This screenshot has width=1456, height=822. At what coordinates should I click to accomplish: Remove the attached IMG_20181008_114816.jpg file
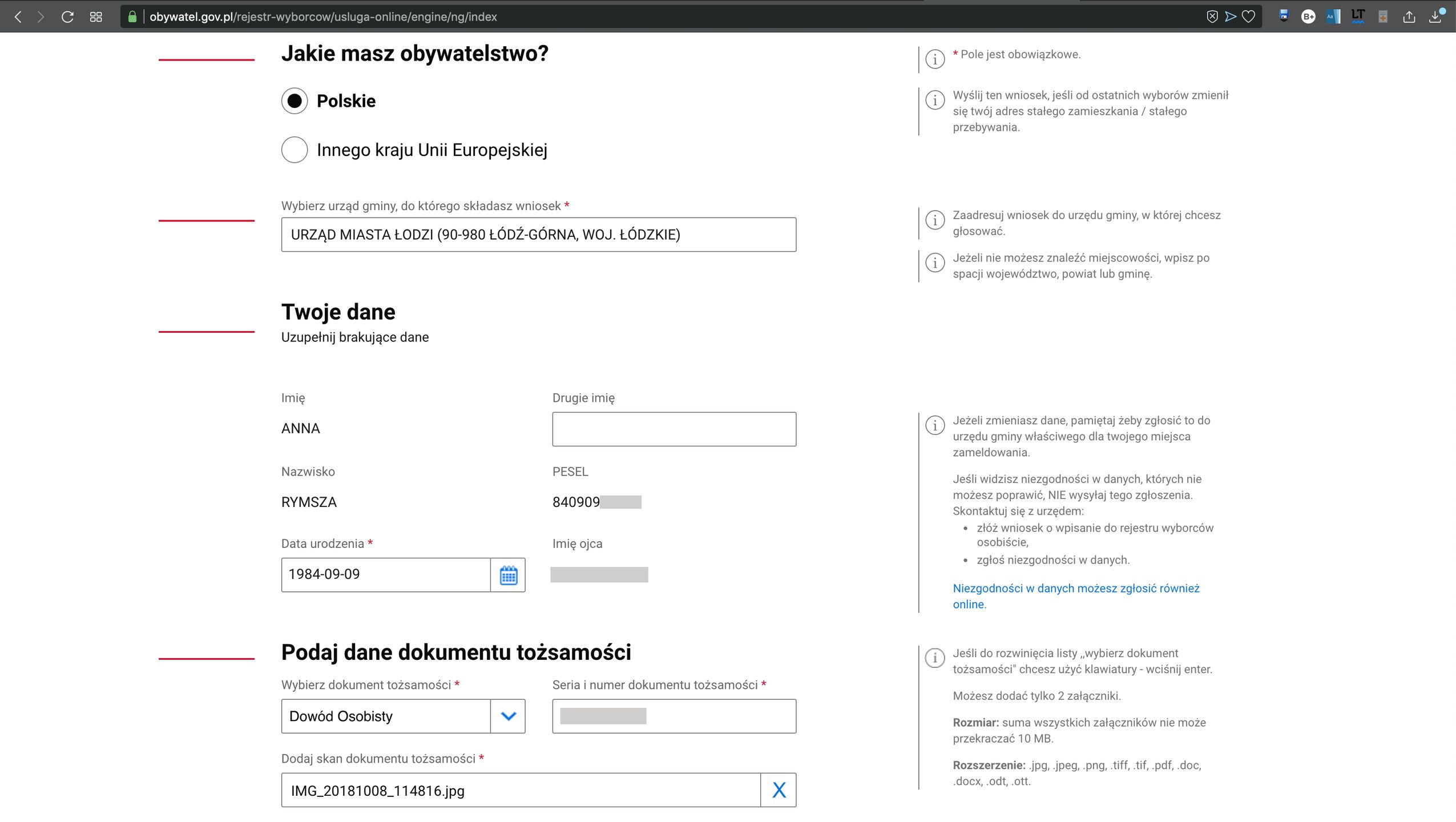click(779, 790)
